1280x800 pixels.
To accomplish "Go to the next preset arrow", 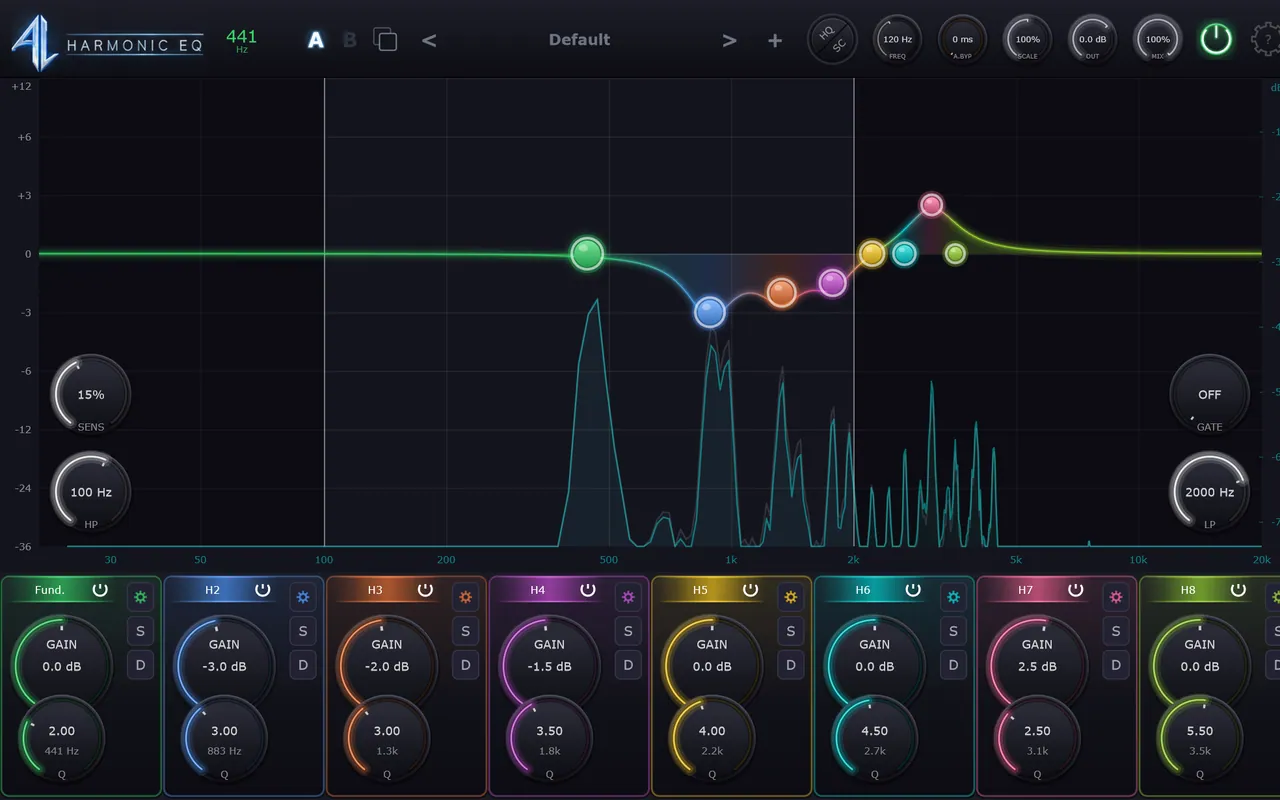I will [x=730, y=40].
